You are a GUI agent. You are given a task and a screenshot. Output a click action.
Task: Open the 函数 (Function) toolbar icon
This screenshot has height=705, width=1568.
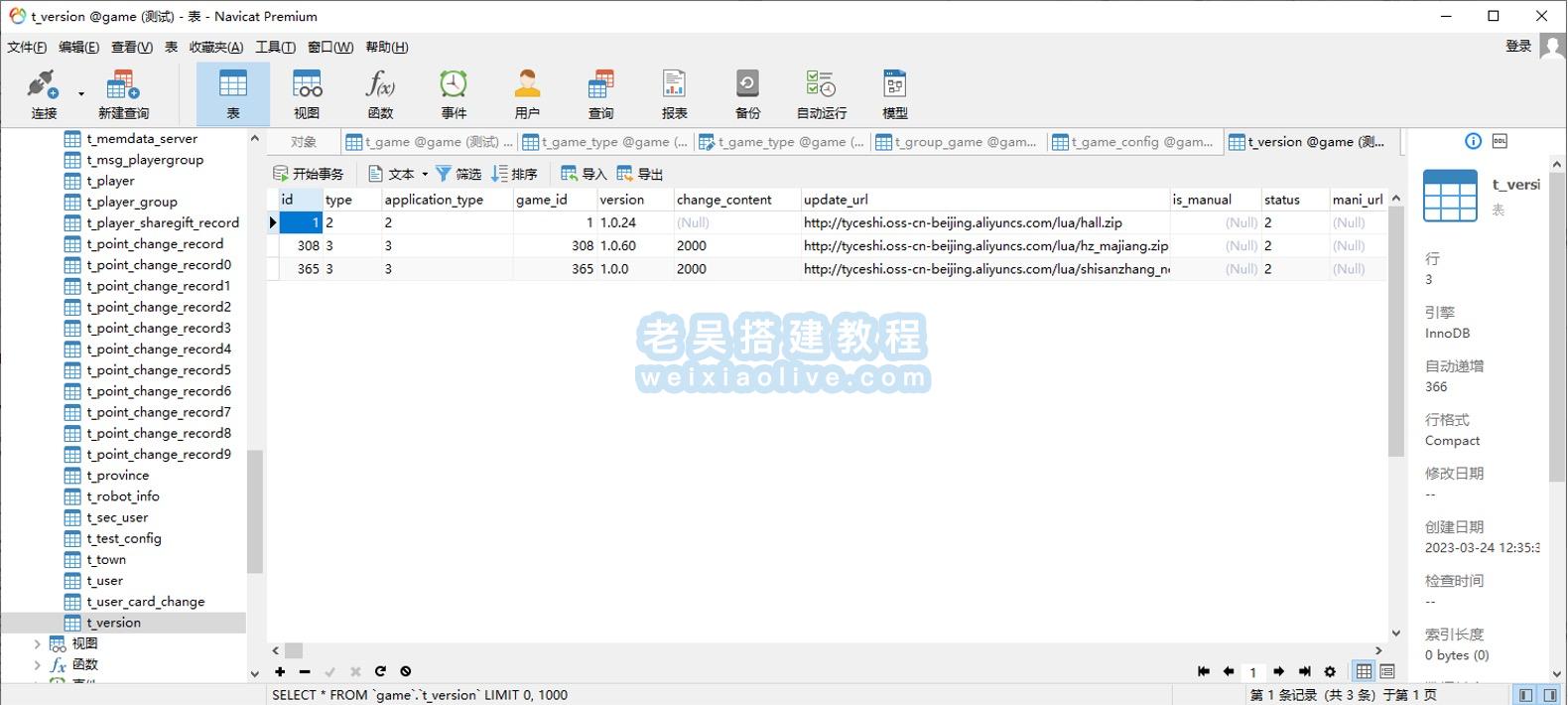[x=380, y=94]
